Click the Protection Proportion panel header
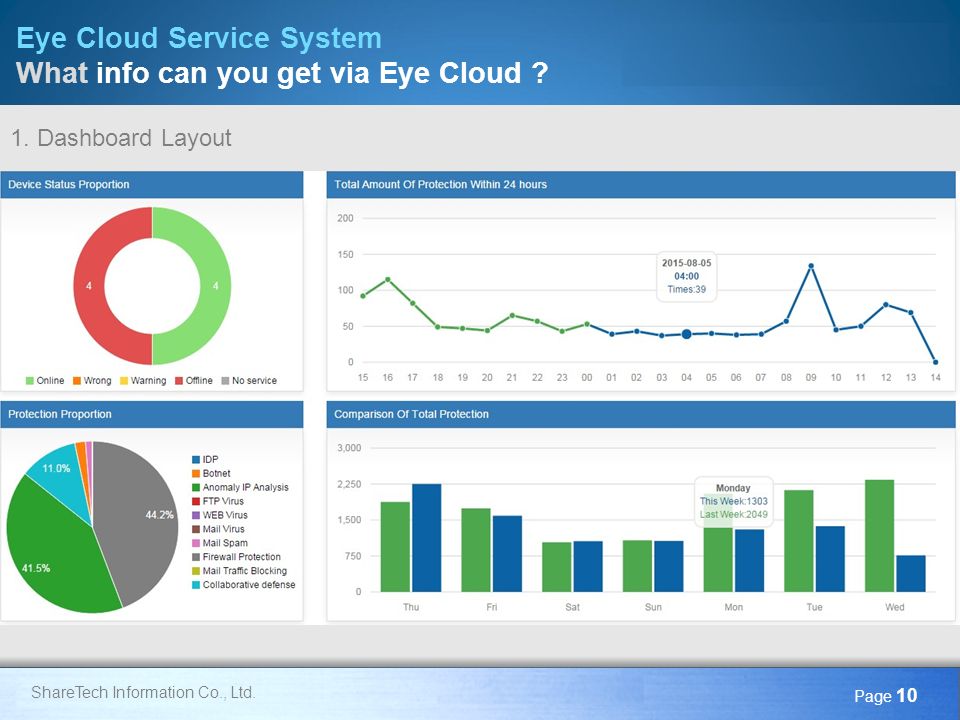Image resolution: width=960 pixels, height=720 pixels. [x=152, y=414]
